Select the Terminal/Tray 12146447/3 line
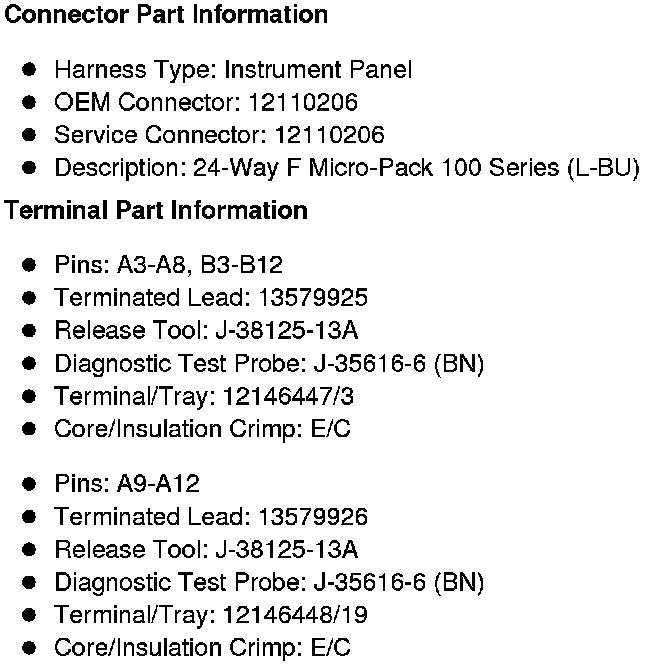 (203, 396)
